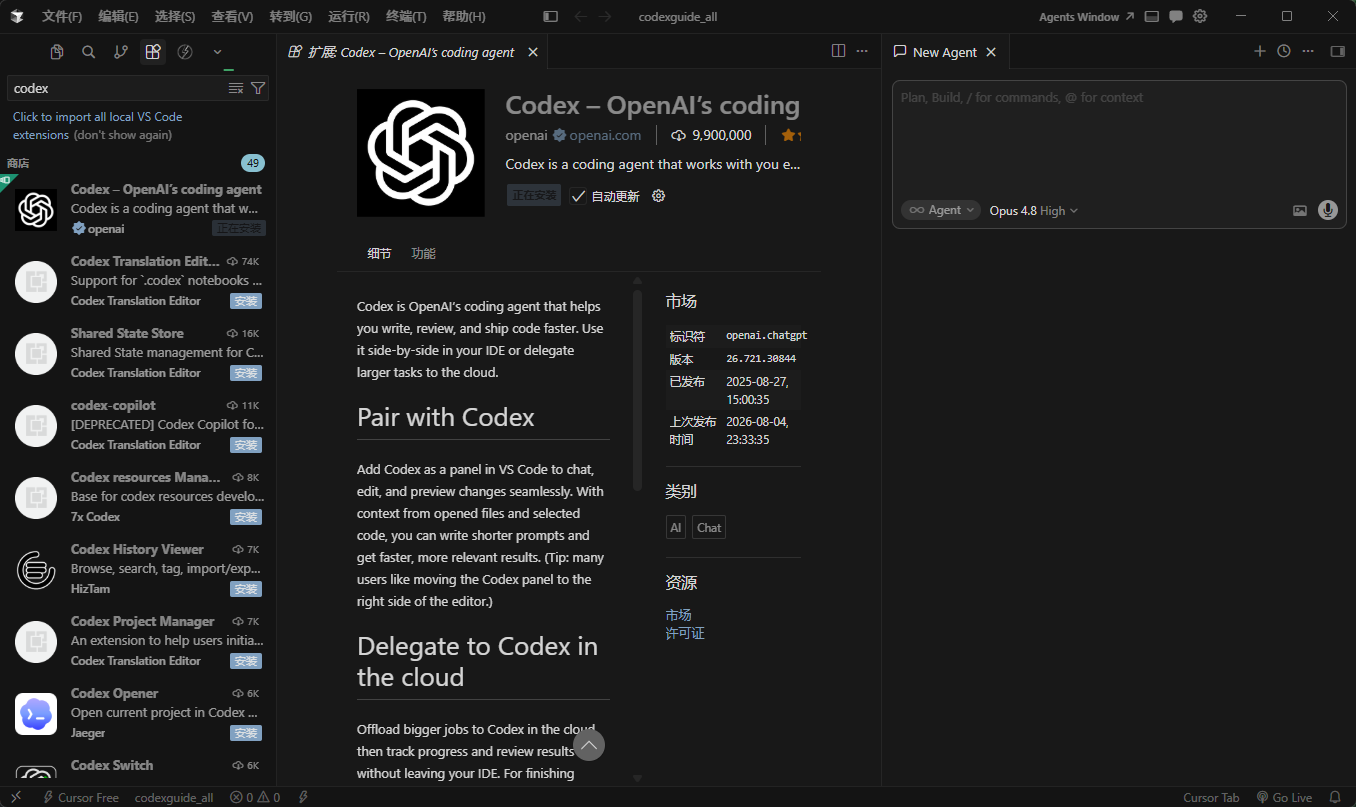This screenshot has height=807, width=1356.
Task: Select Codex resources Manager extension row
Action: pos(138,497)
